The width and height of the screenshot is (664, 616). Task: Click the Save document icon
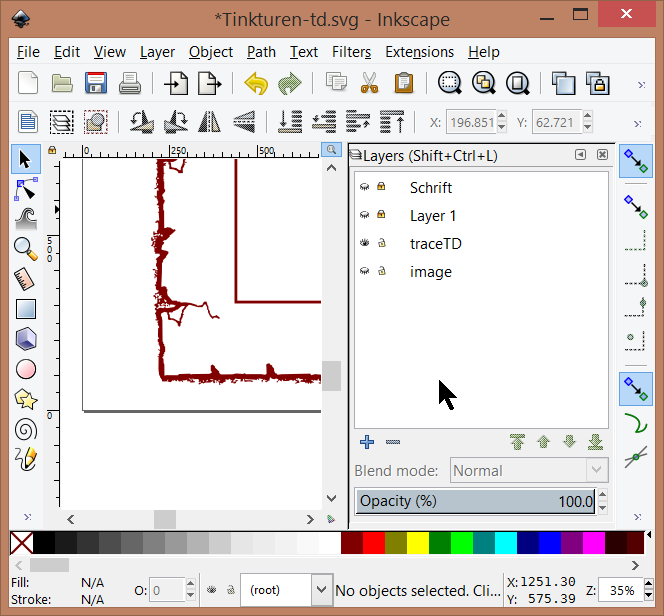pyautogui.click(x=96, y=83)
